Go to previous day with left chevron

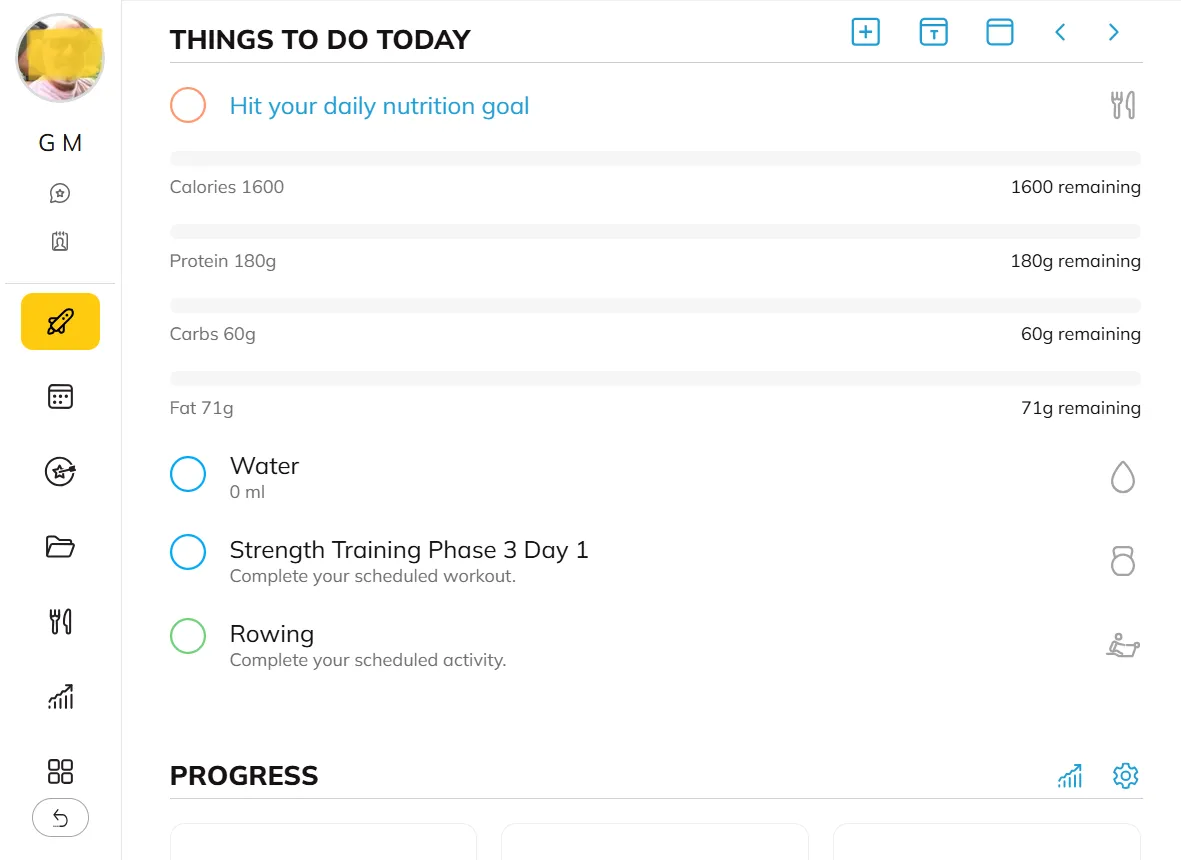(1060, 32)
